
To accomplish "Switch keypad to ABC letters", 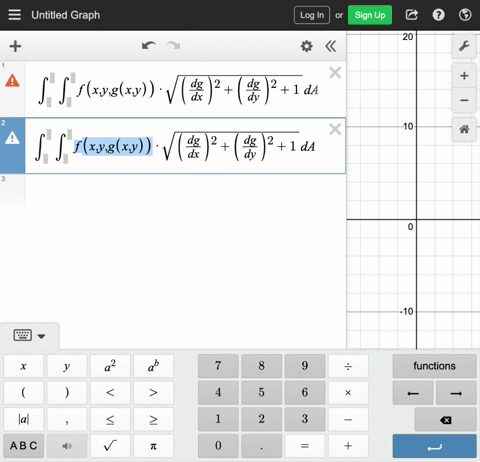I will (23, 446).
